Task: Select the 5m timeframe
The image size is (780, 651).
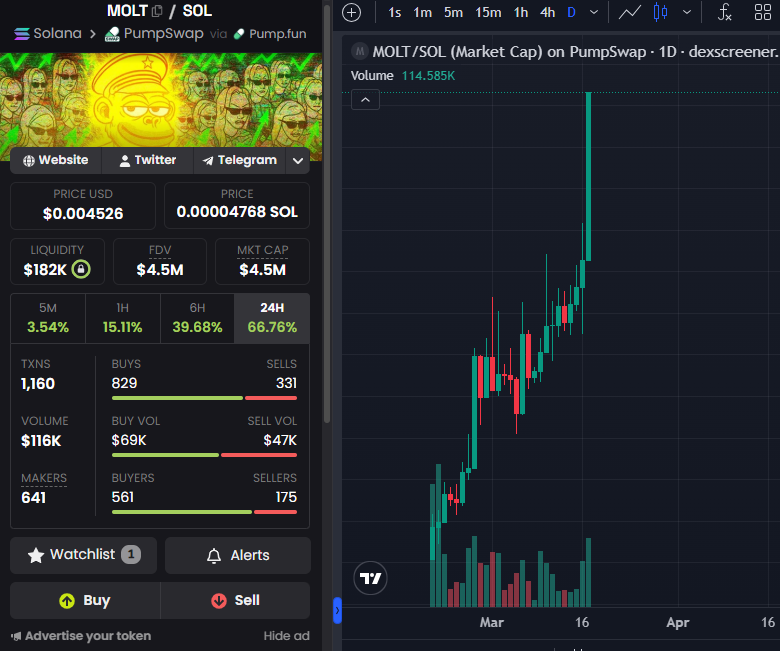Action: click(x=453, y=12)
